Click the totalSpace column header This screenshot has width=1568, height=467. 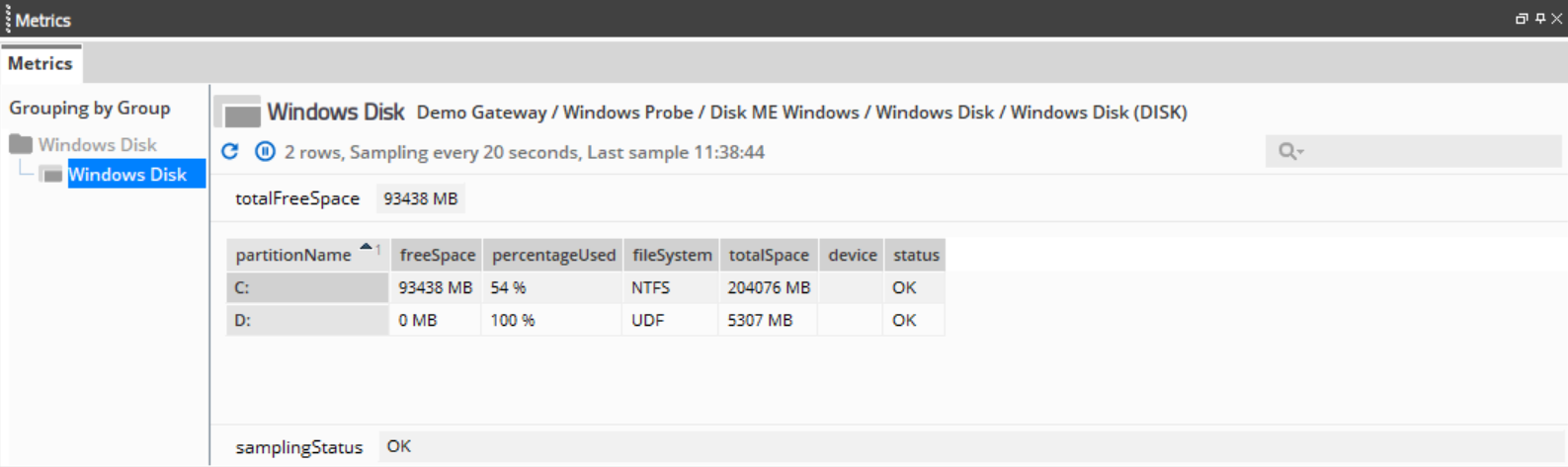769,255
